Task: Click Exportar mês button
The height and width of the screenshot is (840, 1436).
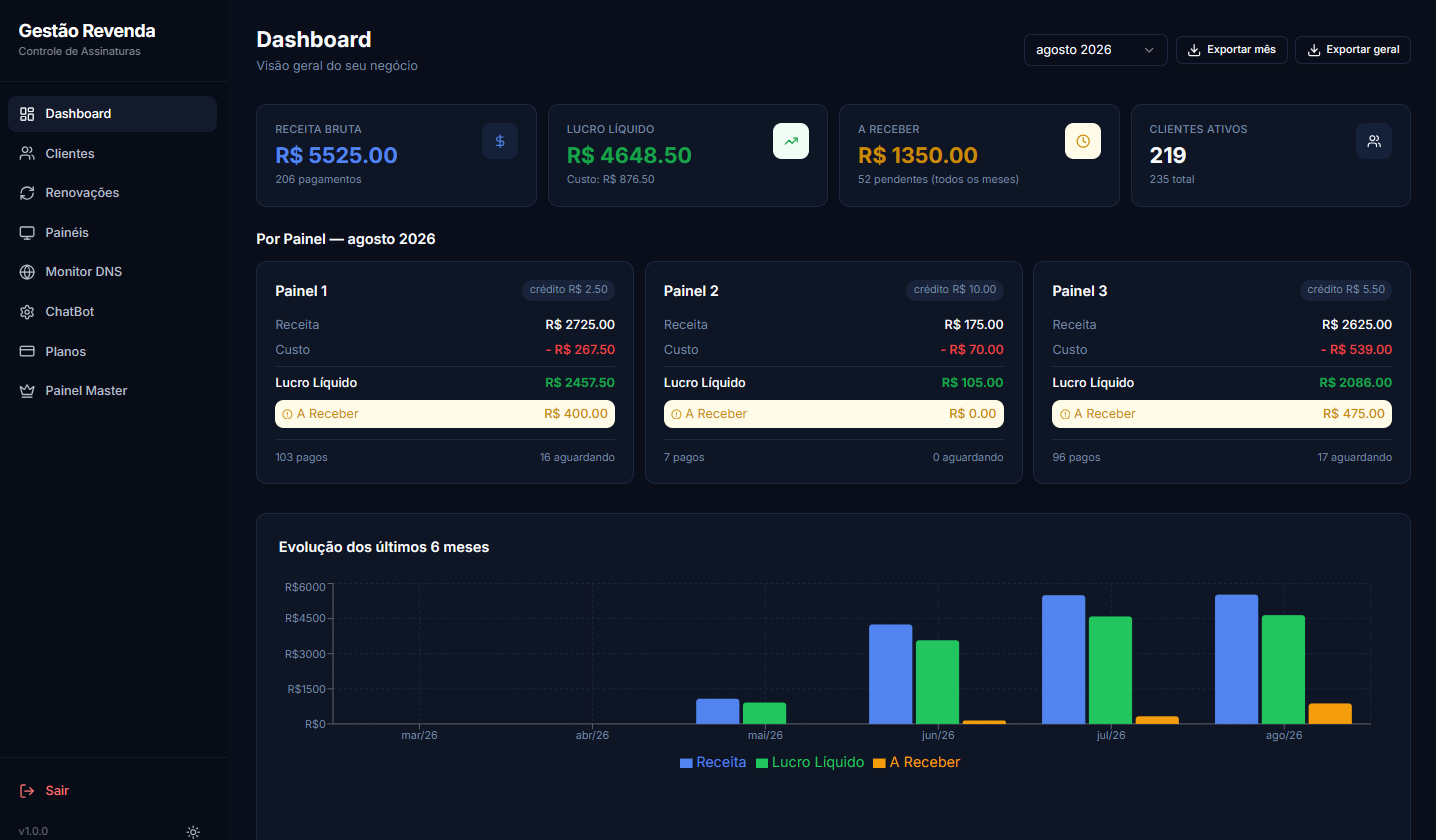Action: [1231, 50]
